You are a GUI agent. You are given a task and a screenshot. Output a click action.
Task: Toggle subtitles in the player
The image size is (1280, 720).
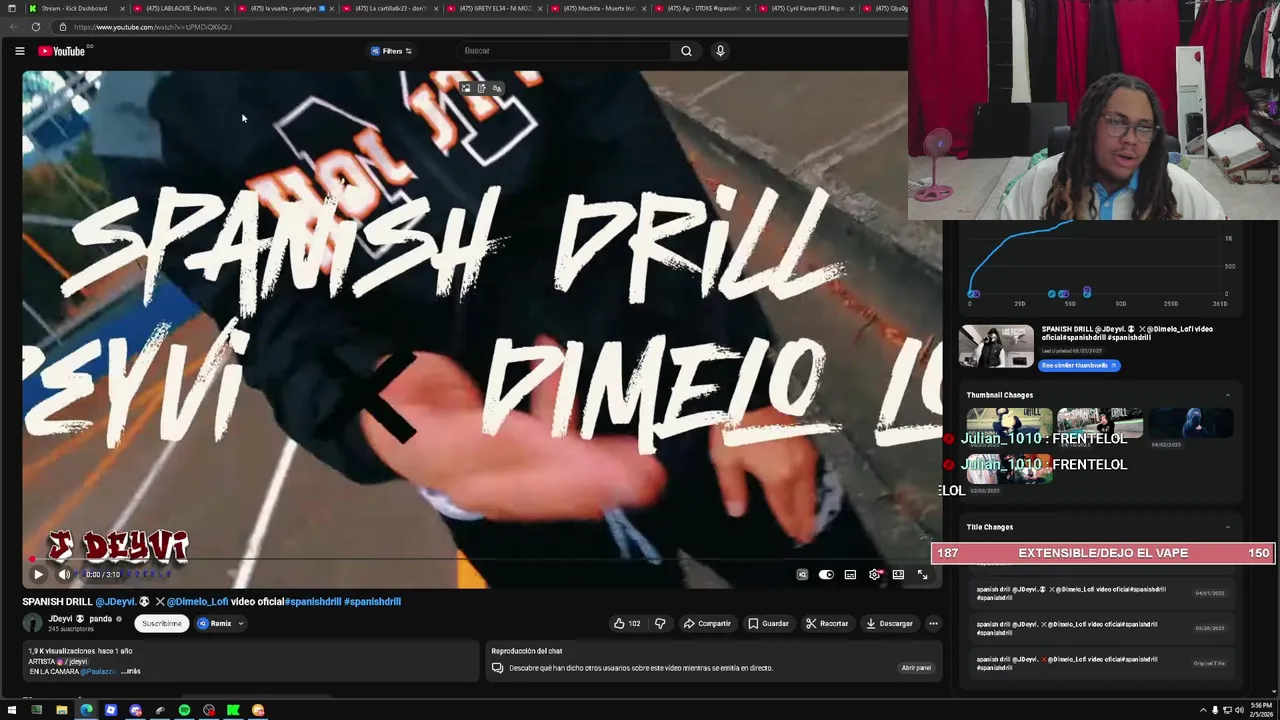click(850, 574)
